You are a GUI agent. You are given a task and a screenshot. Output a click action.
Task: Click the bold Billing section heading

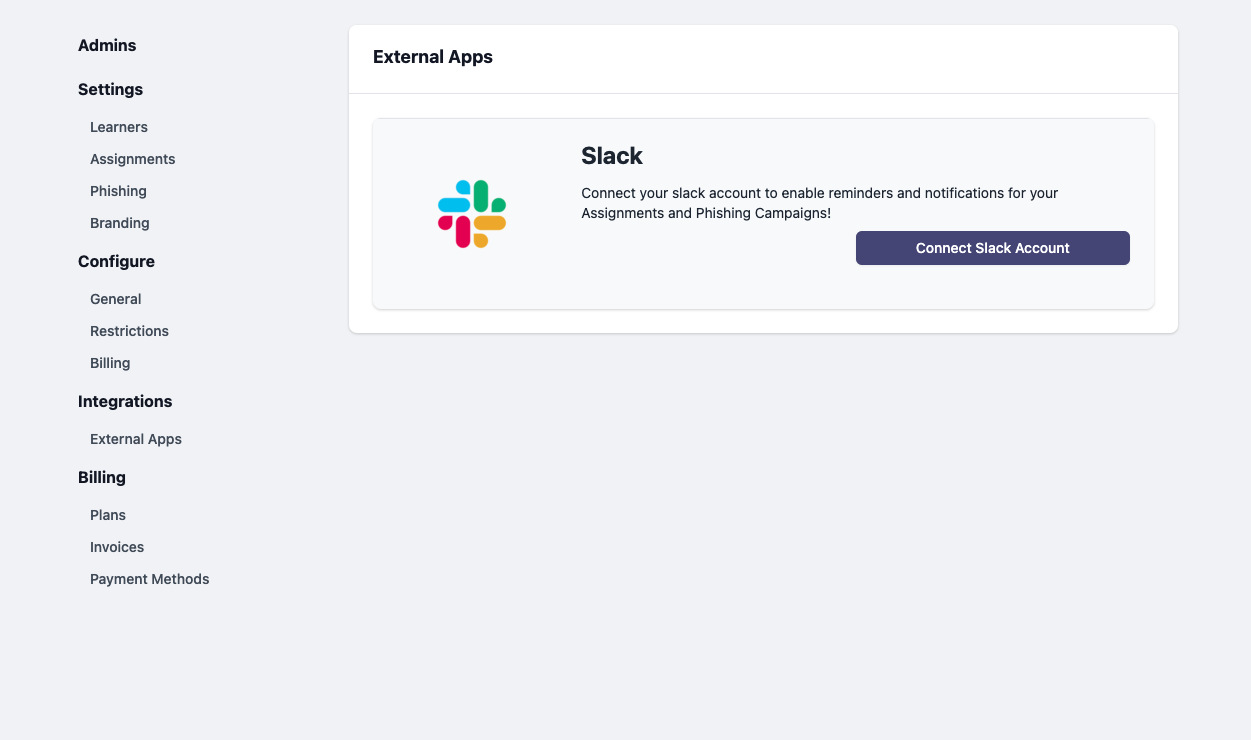point(102,477)
